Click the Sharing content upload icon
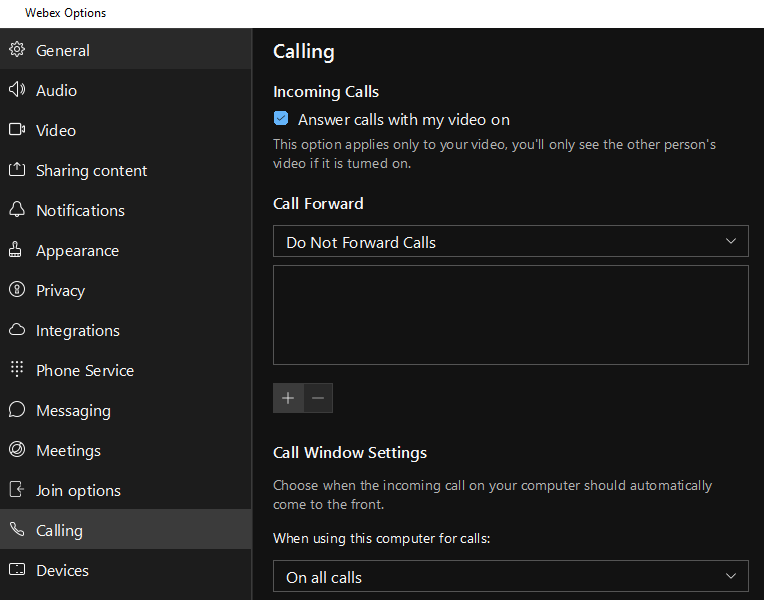 pyautogui.click(x=17, y=169)
